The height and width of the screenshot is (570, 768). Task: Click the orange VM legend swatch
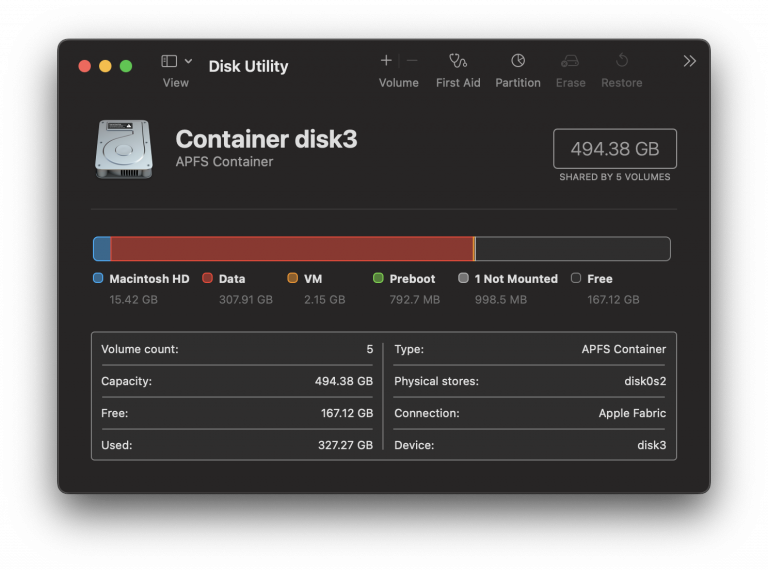coord(292,278)
